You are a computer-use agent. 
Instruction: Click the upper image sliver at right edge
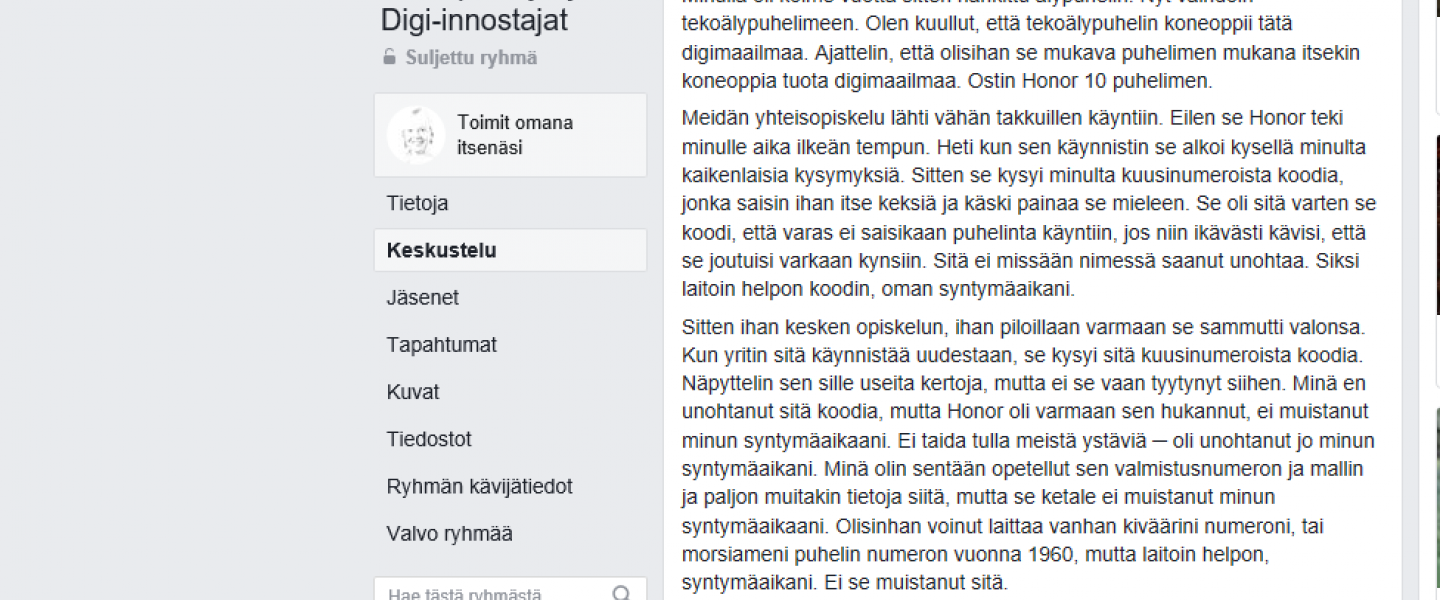[1436, 225]
